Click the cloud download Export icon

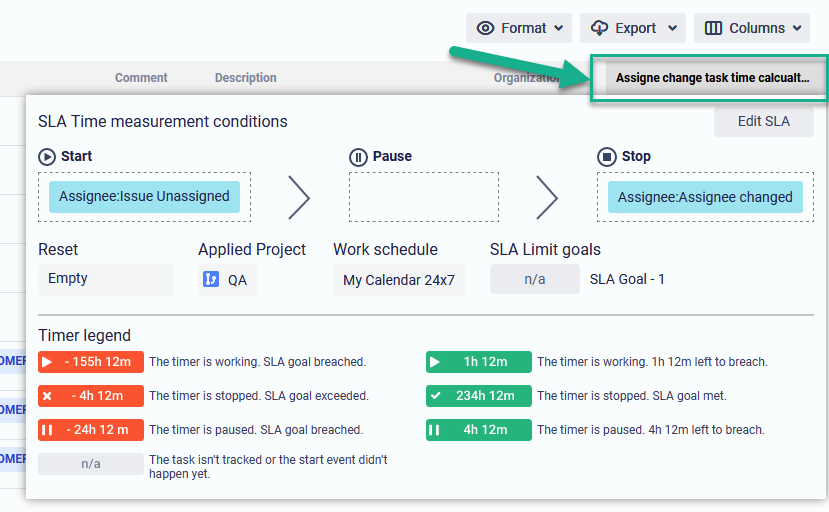coord(600,28)
